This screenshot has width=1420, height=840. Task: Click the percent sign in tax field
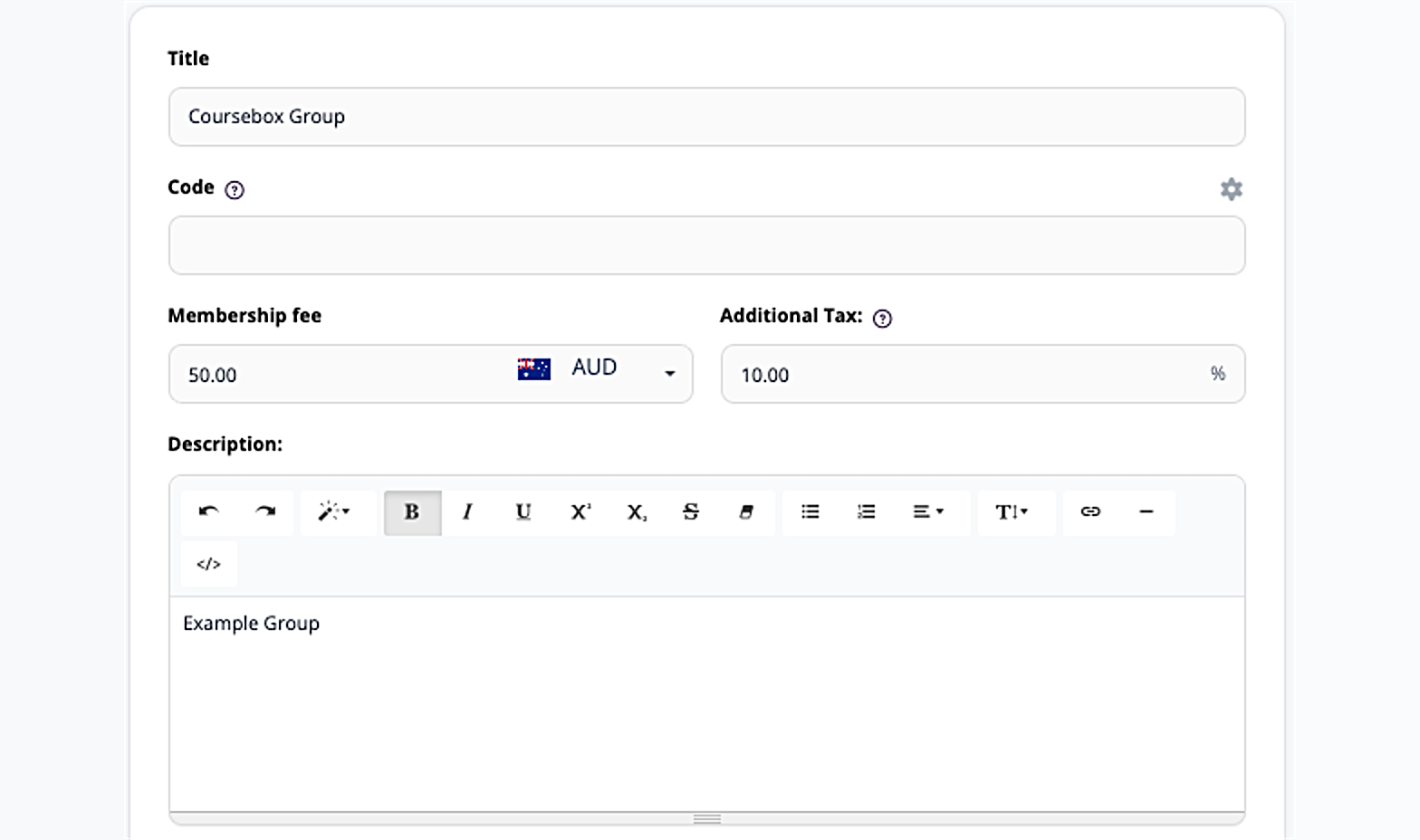1218,373
